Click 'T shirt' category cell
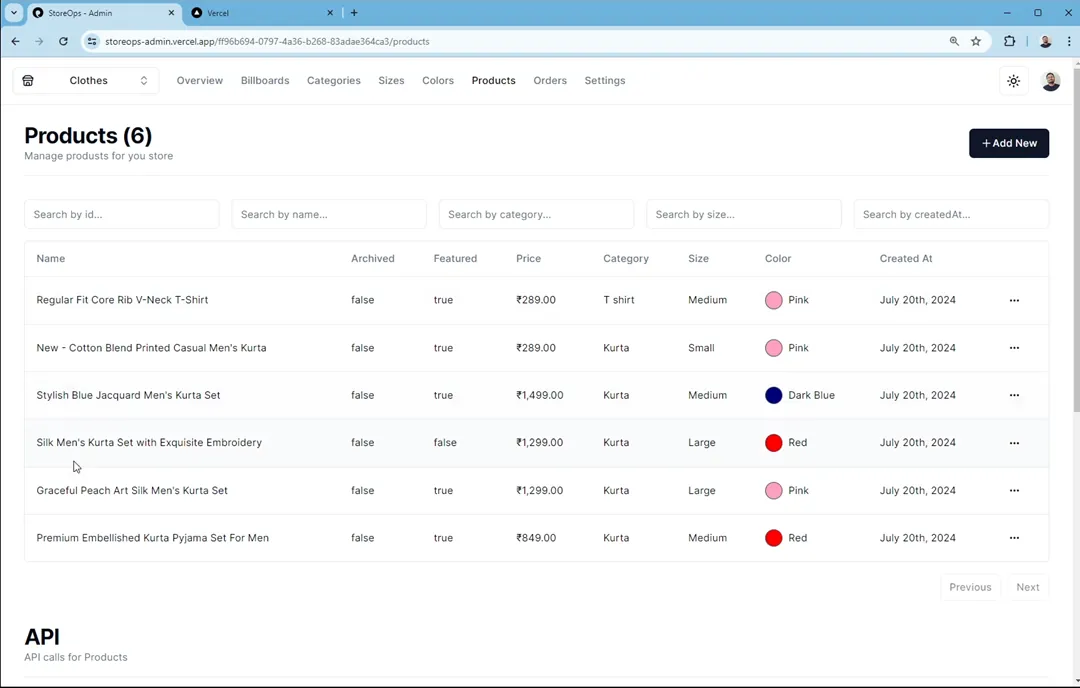This screenshot has width=1080, height=688. [x=619, y=300]
